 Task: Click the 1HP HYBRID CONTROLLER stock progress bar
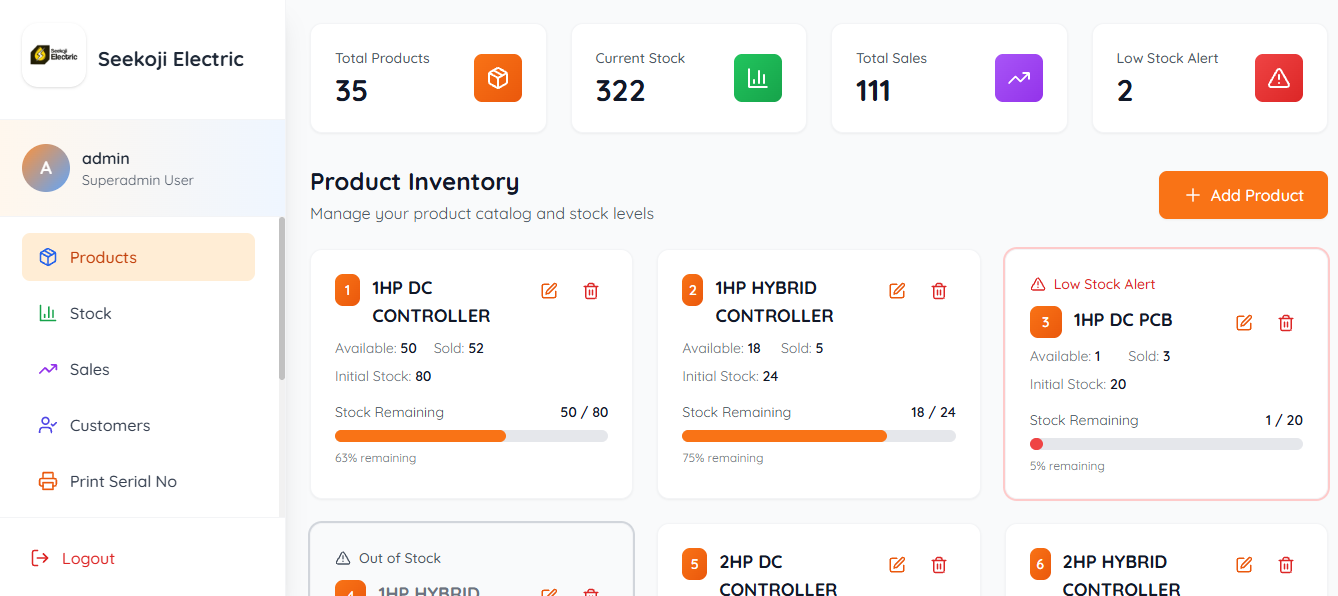819,436
